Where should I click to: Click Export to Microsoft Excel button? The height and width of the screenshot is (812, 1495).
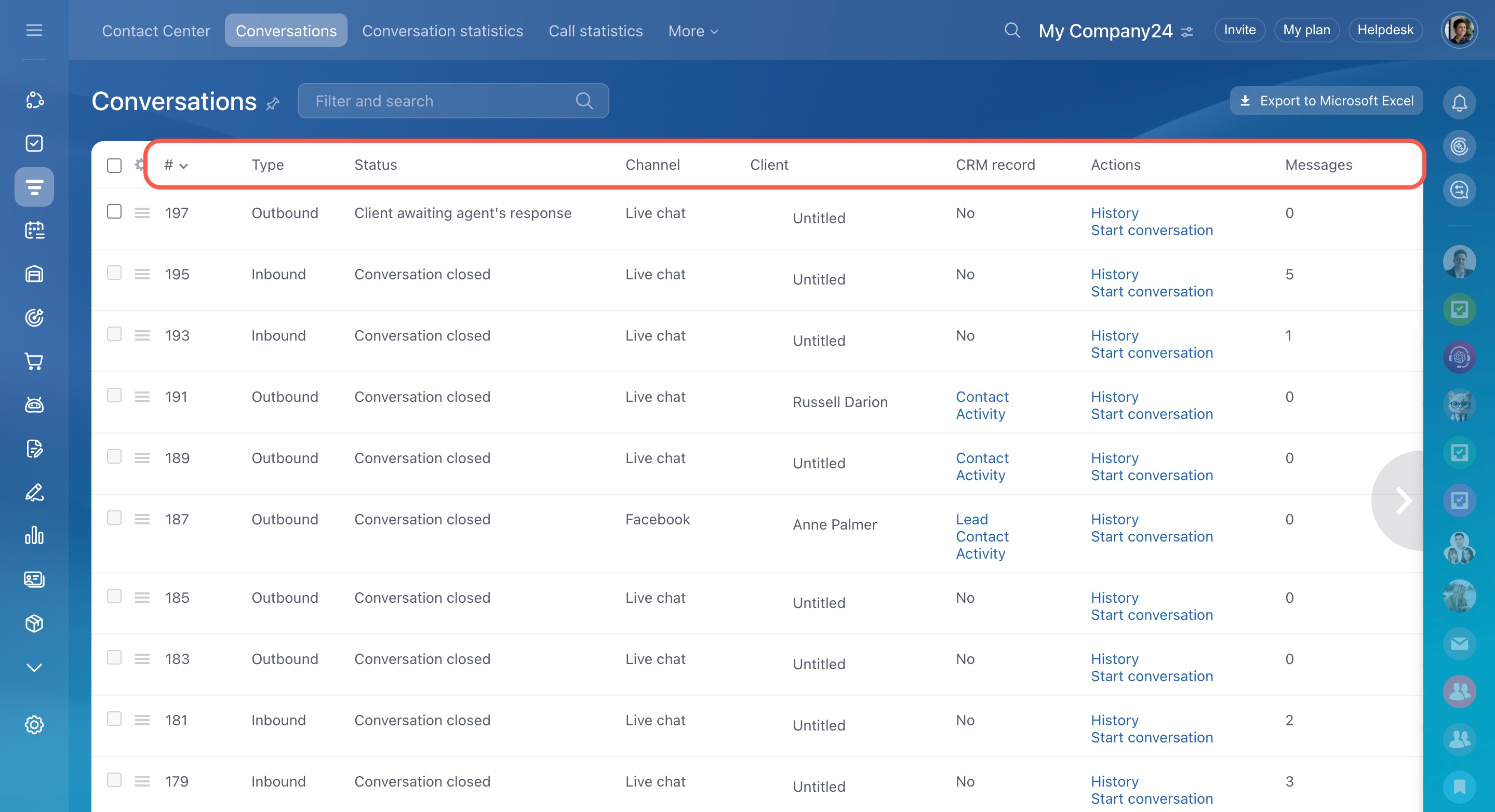coord(1326,101)
